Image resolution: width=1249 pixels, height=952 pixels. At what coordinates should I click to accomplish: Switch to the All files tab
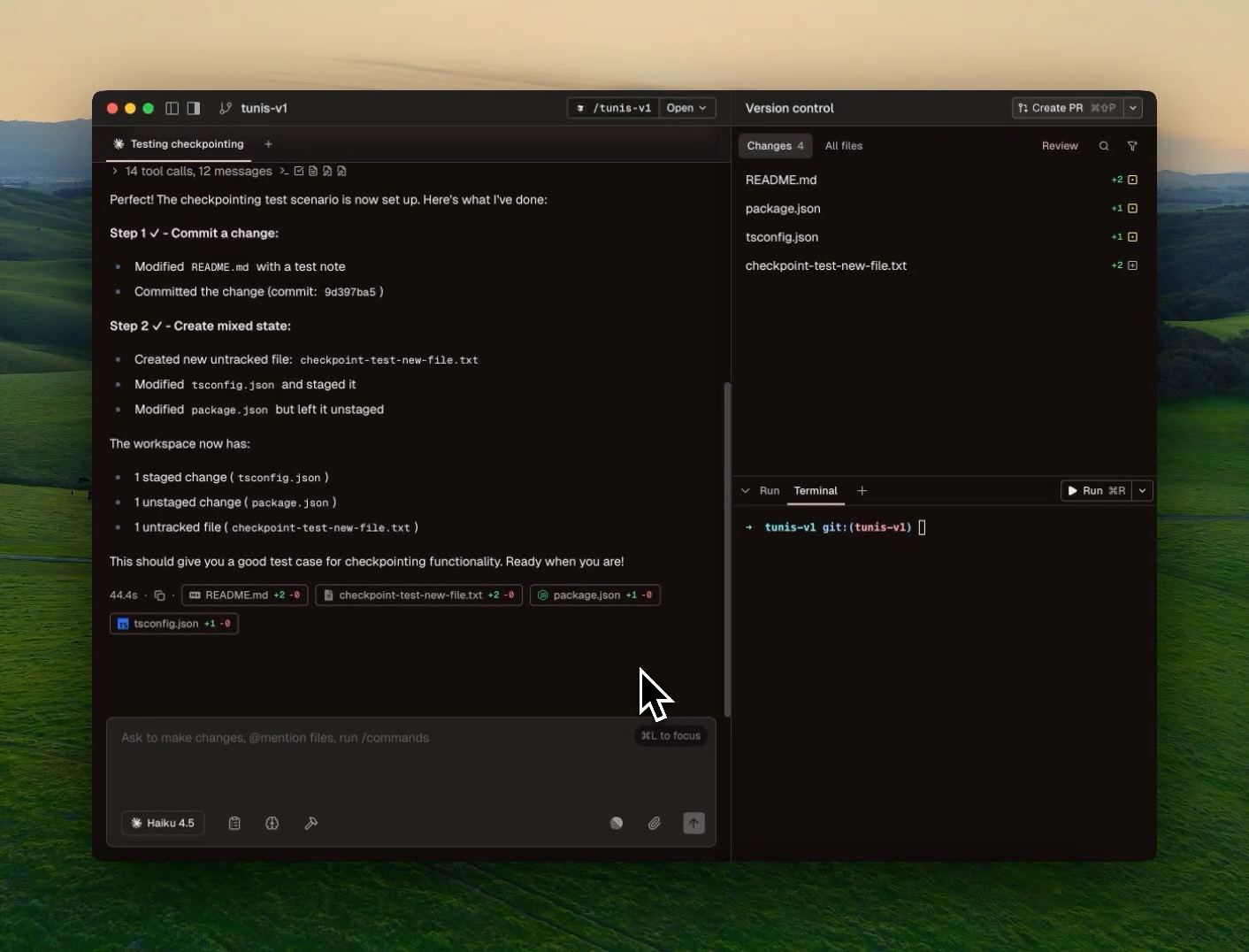click(x=843, y=146)
